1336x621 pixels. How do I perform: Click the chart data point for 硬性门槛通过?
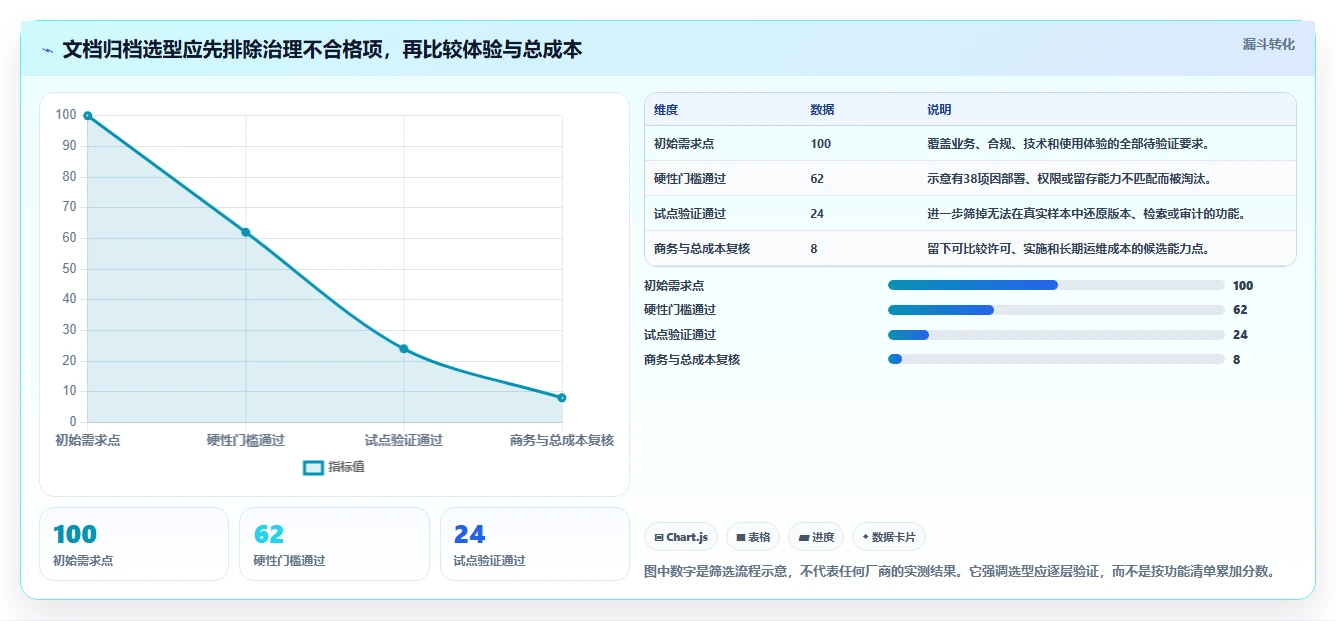tap(246, 232)
